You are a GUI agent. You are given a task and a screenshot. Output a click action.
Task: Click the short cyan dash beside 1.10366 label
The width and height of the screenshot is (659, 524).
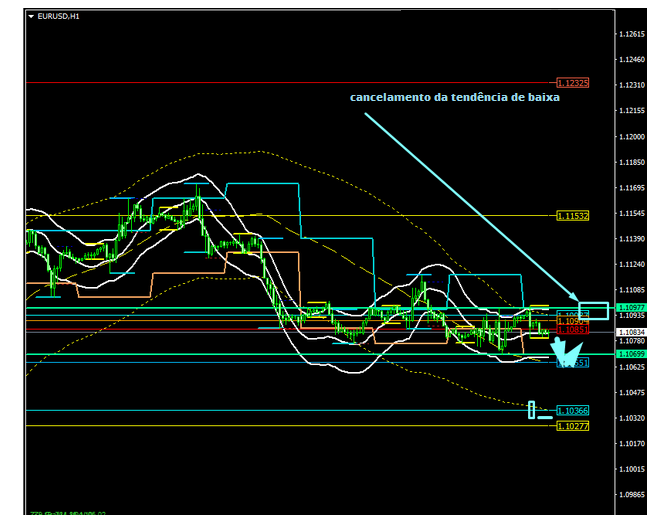(x=545, y=417)
